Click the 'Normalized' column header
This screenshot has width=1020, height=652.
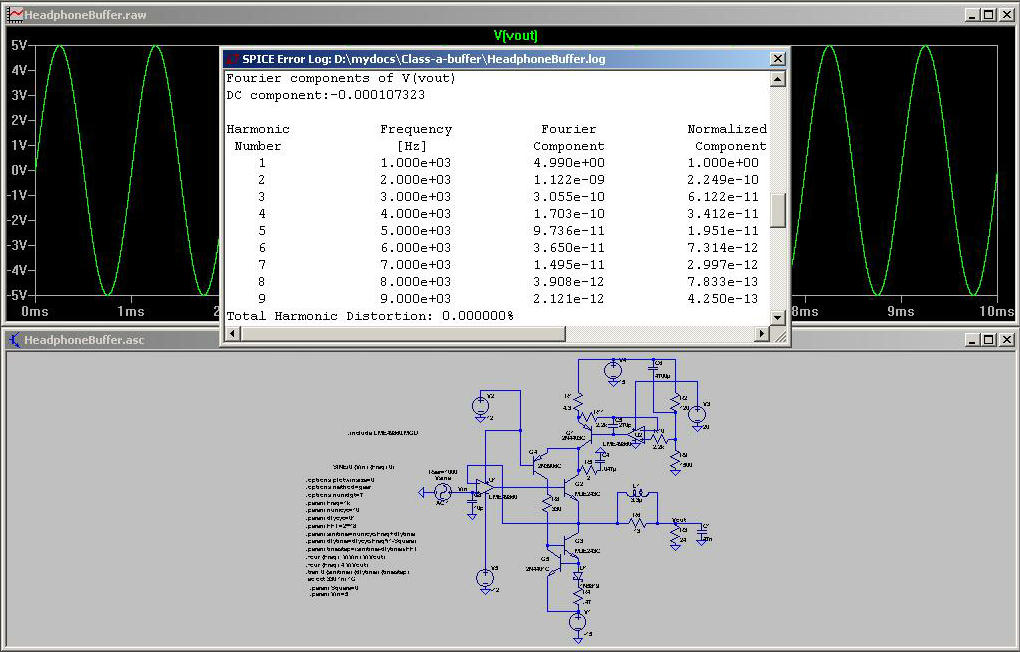(x=727, y=129)
